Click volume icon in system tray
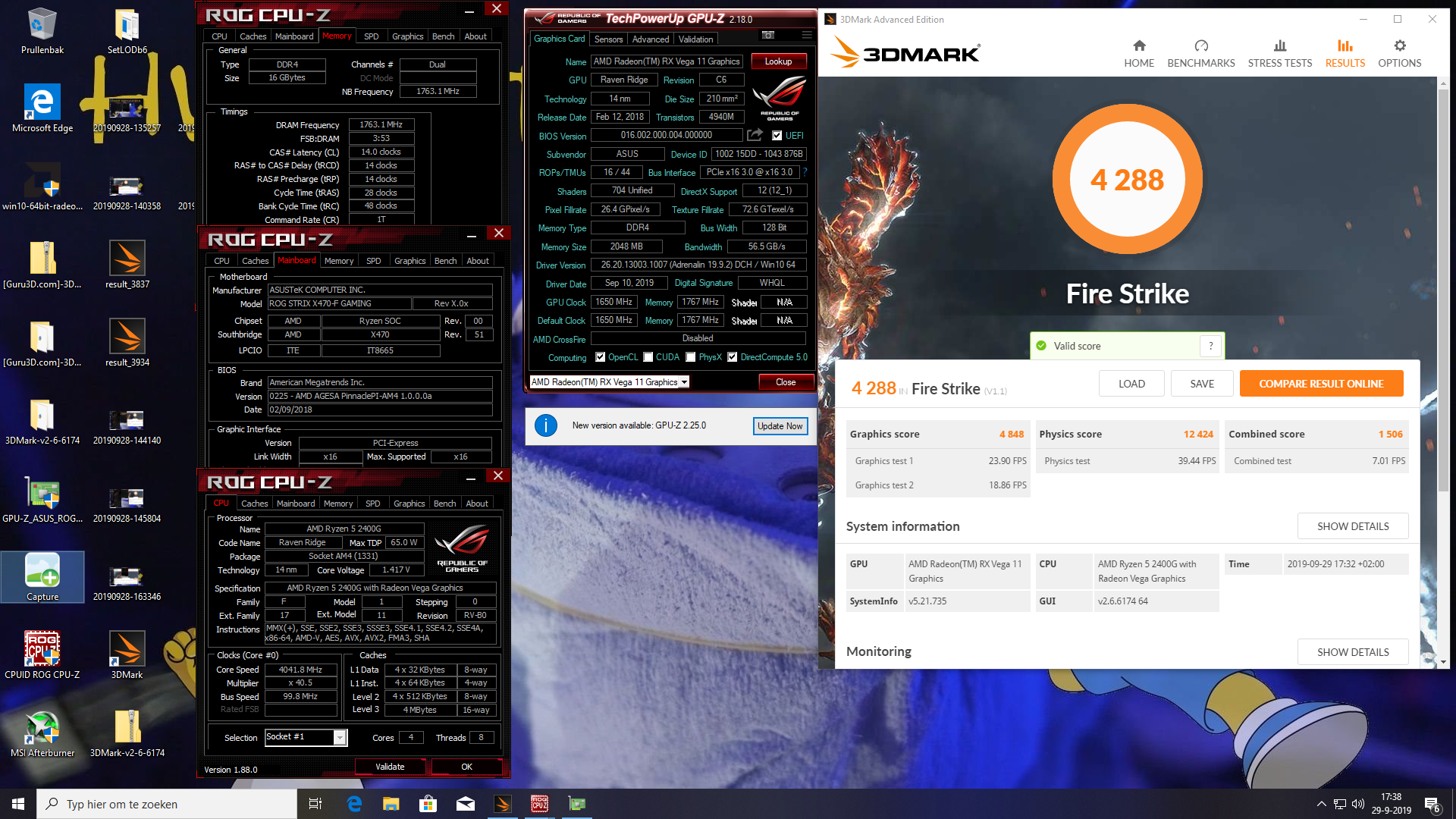This screenshot has height=819, width=1456. tap(1358, 804)
